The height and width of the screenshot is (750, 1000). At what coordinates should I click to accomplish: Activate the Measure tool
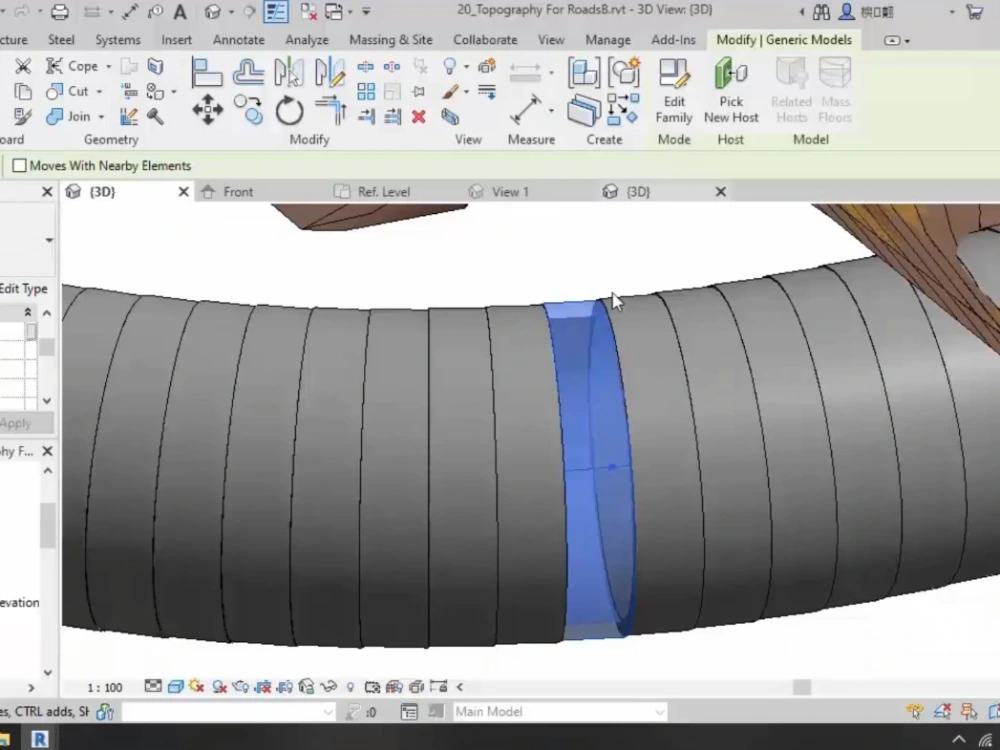click(527, 108)
